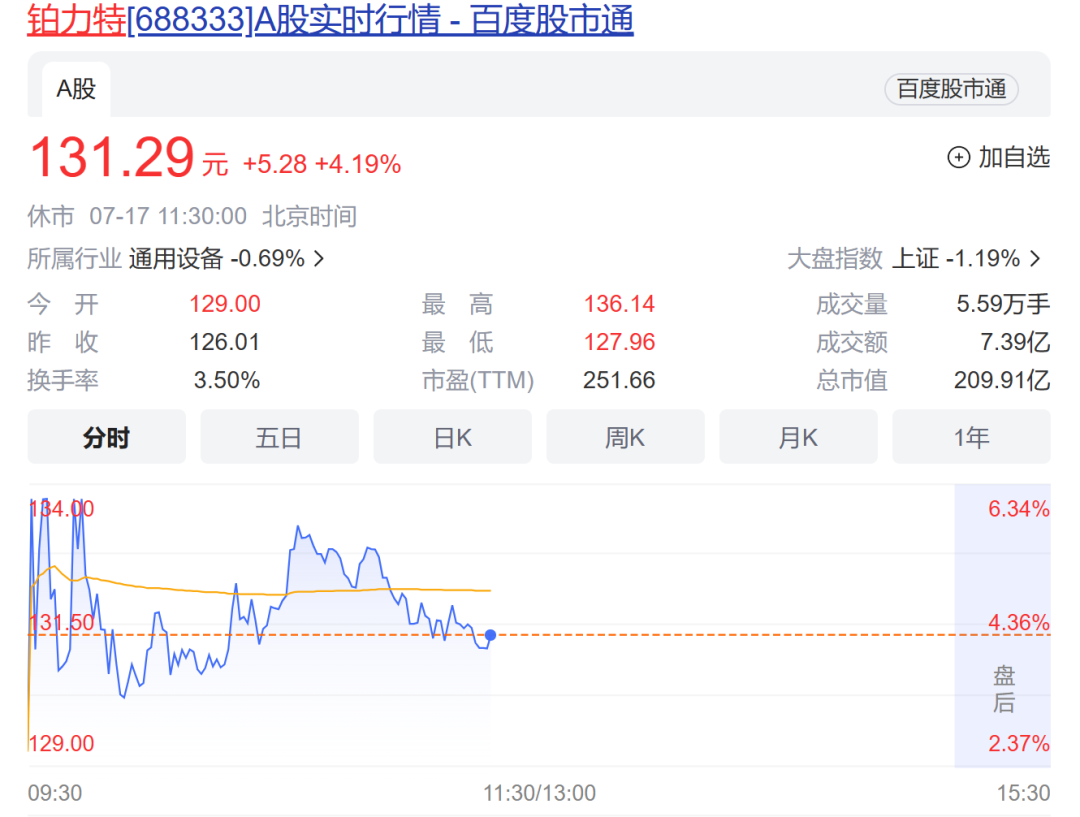Click the 总市值 value 209.91亿
Viewport: 1080px width, 817px height.
point(1002,380)
